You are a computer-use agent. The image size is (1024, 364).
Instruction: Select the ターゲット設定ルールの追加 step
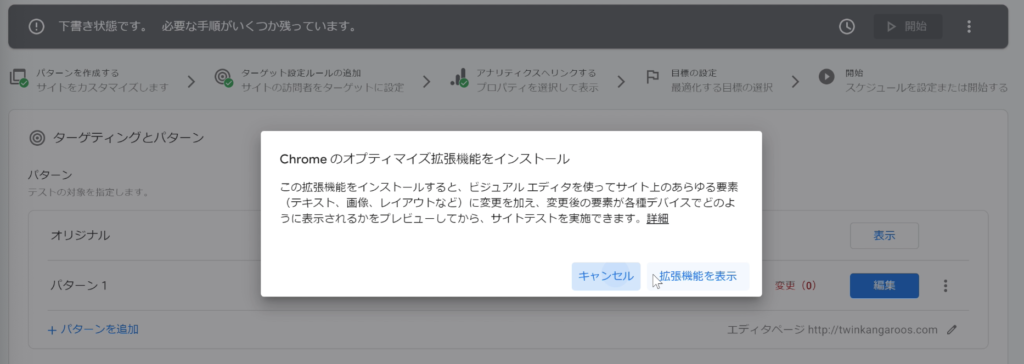pos(310,80)
